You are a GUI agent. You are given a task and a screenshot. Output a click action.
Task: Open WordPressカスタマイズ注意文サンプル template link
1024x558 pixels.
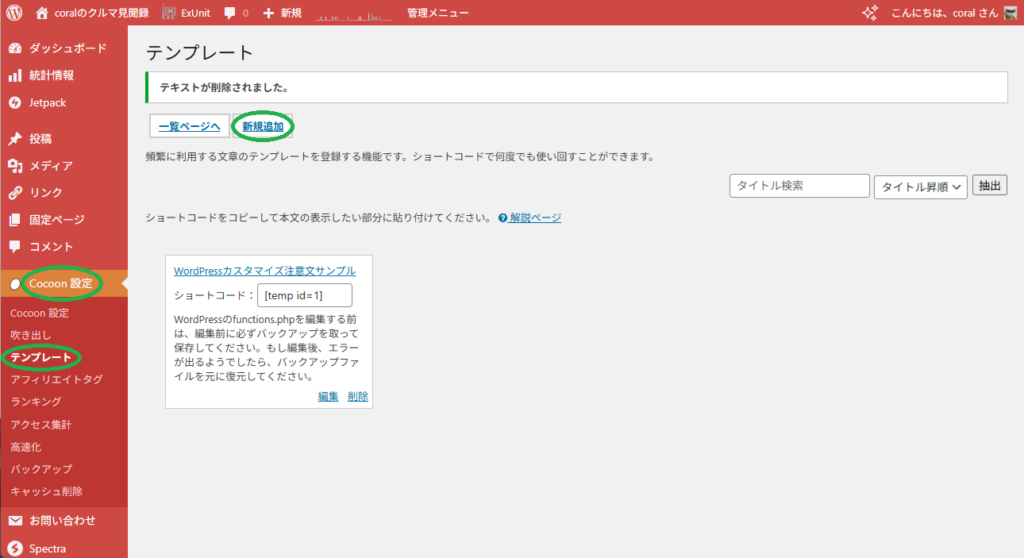coord(264,271)
